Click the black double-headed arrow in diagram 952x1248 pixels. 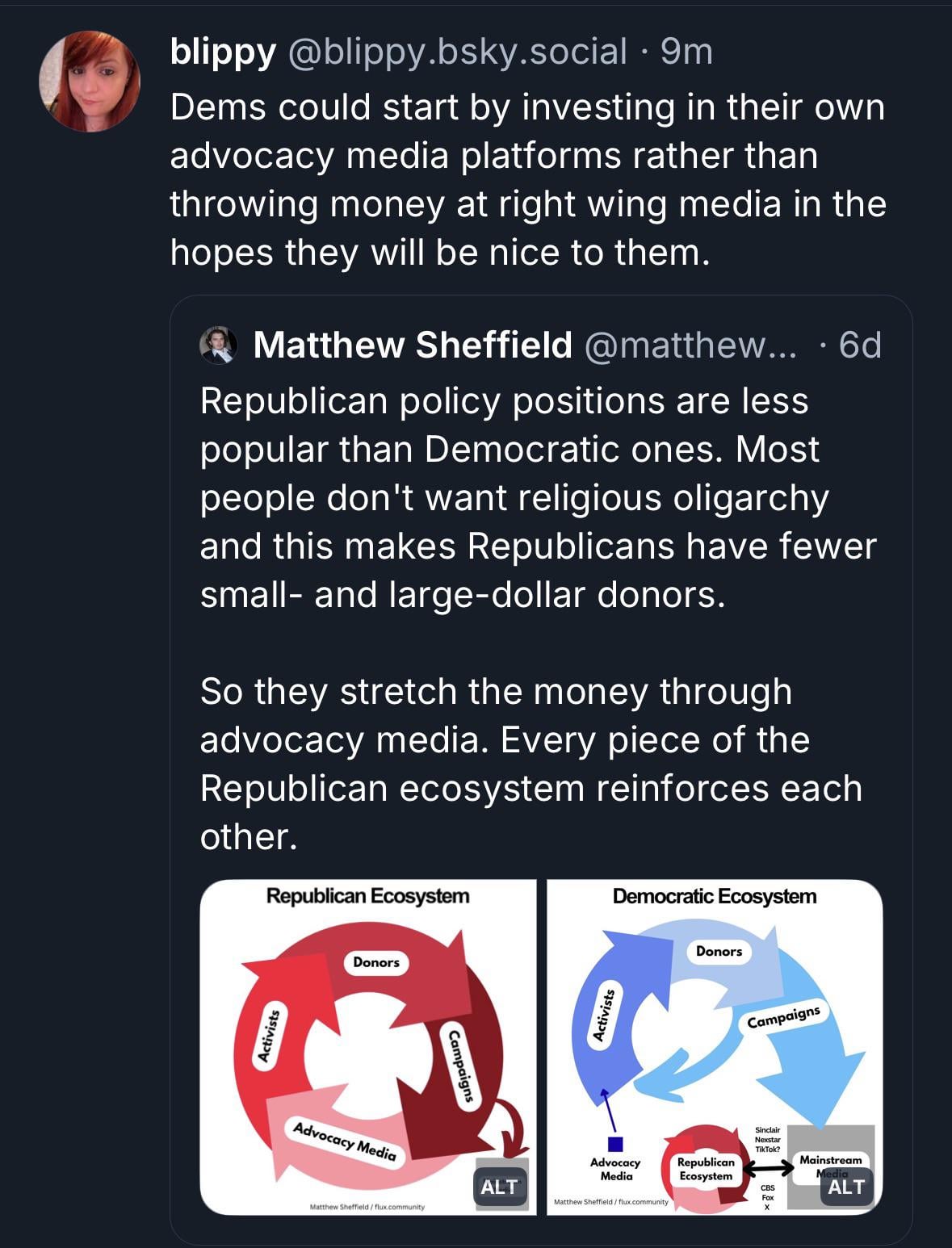[768, 1168]
